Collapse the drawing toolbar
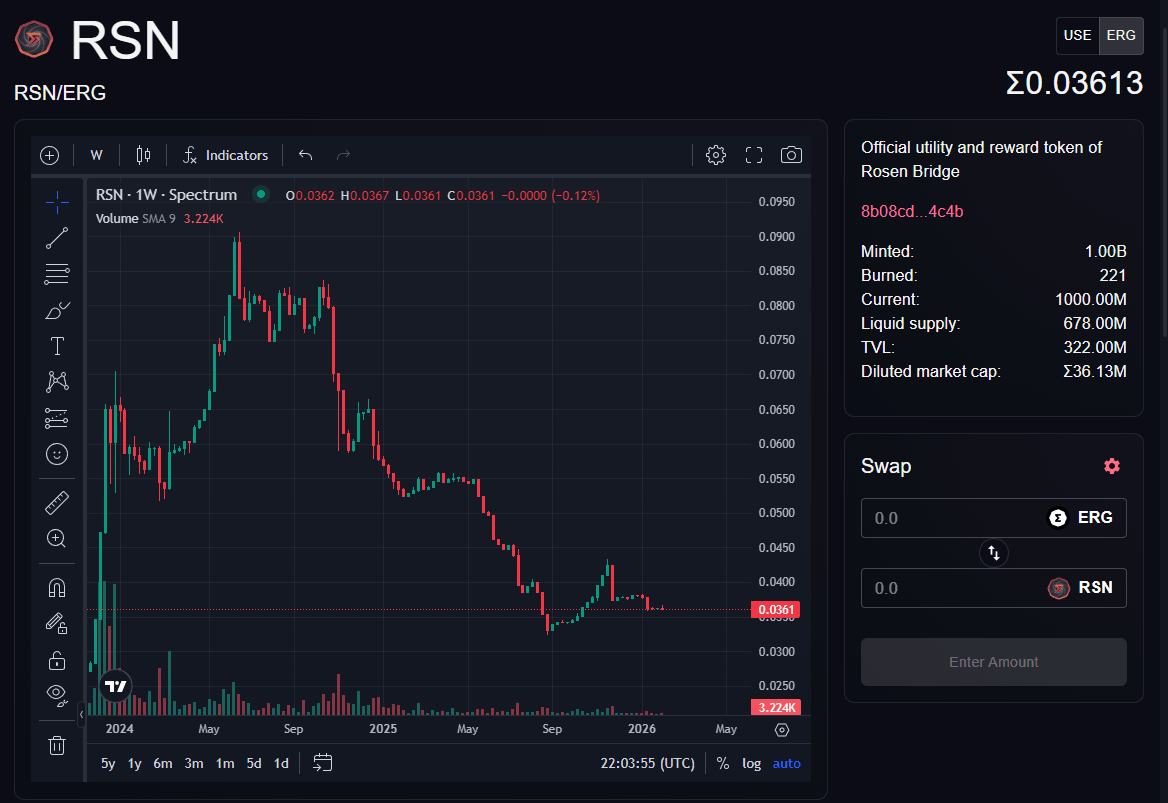 tap(82, 714)
